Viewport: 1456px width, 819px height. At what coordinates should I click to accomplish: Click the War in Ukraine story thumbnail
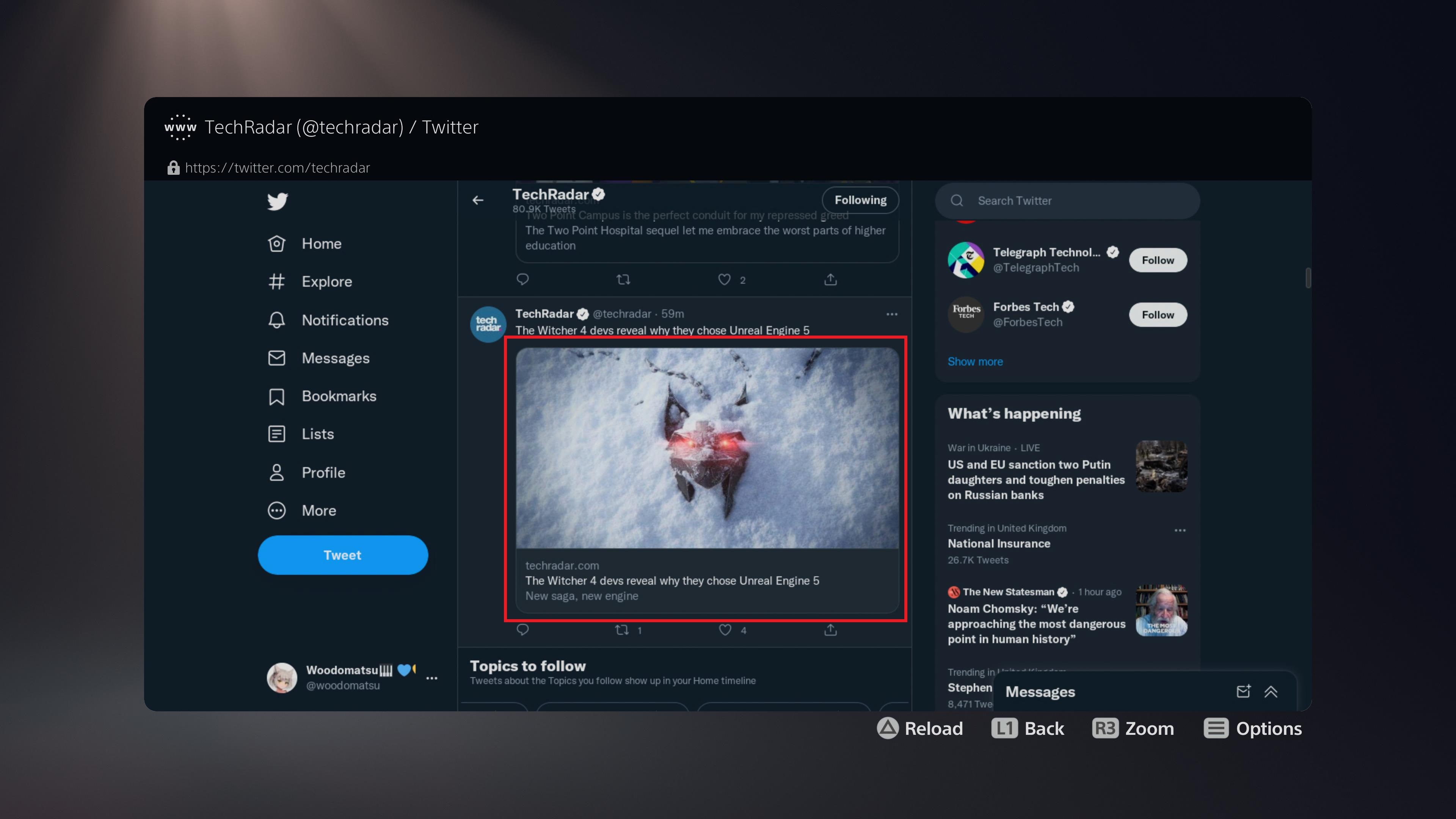click(1161, 466)
